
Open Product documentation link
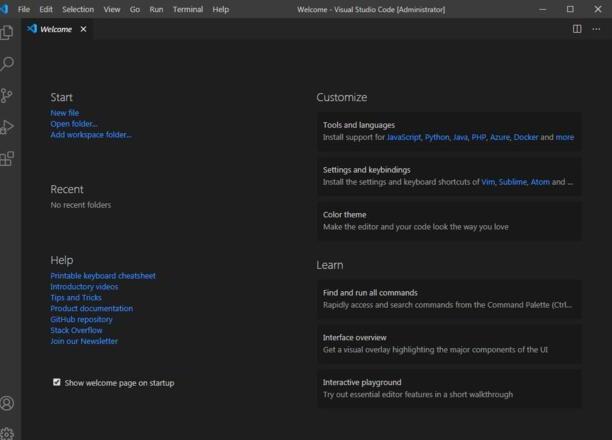(91, 308)
